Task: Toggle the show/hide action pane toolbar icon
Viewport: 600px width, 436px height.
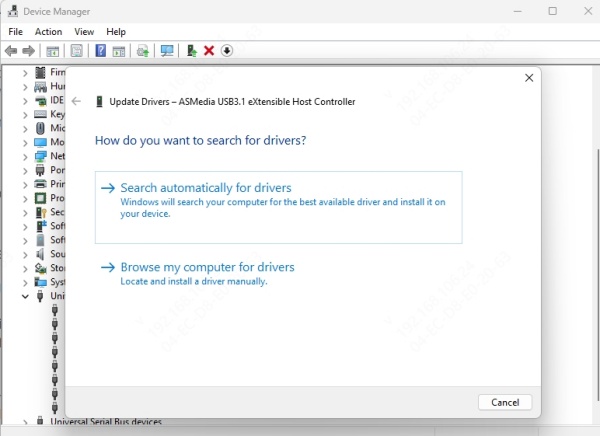Action: pos(119,51)
